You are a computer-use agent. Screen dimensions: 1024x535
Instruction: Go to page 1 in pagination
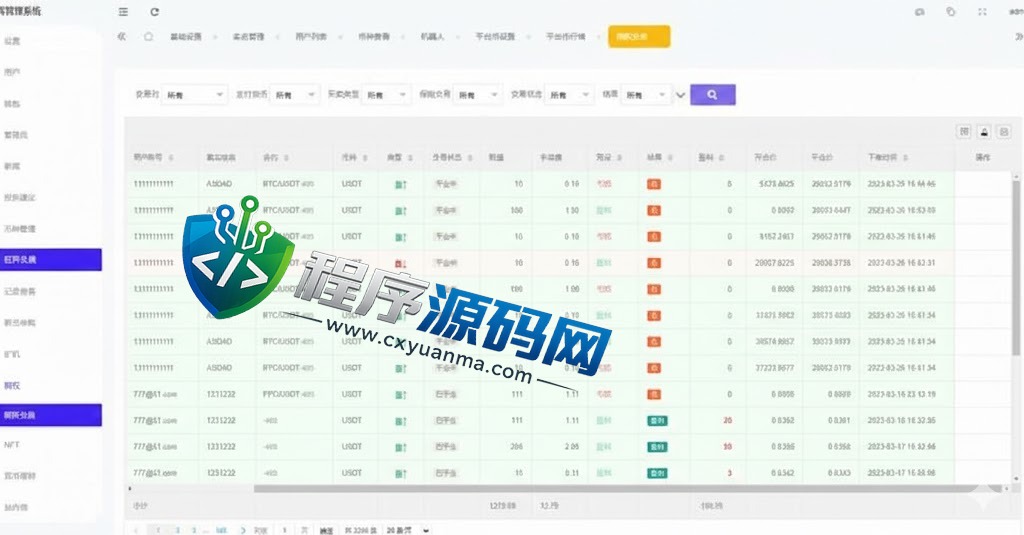tap(158, 530)
